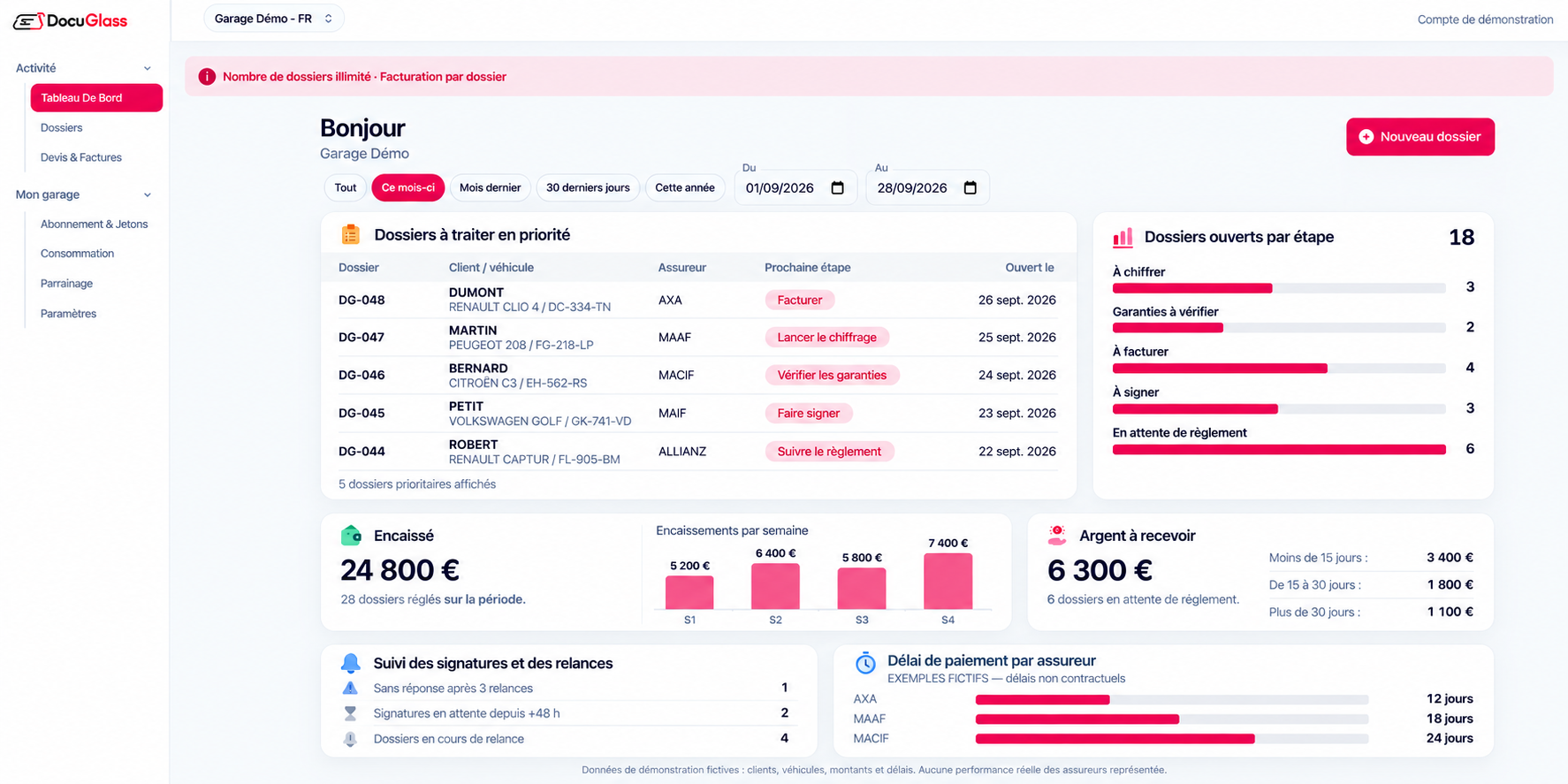This screenshot has width=1568, height=784.
Task: Click Lancer le chiffrage for DG-047
Action: [827, 338]
